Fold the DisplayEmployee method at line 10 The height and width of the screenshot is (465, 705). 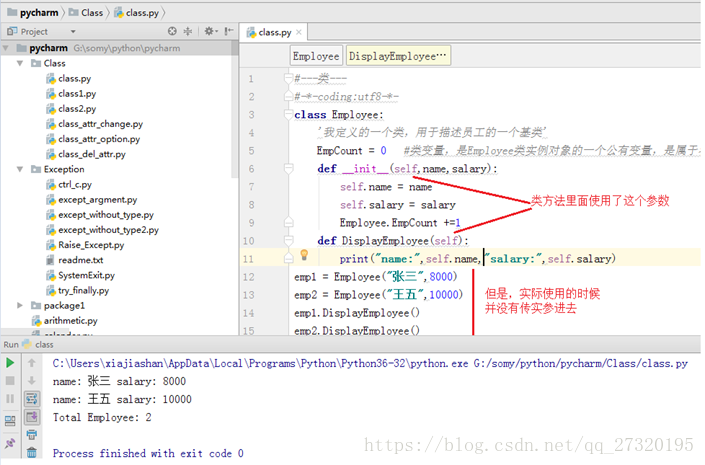pyautogui.click(x=289, y=241)
